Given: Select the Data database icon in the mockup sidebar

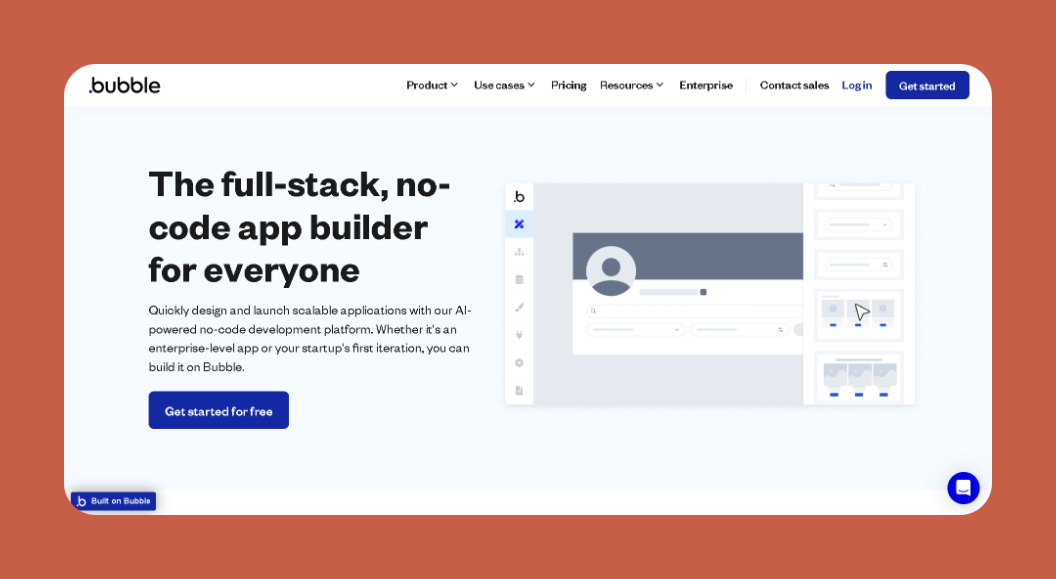Looking at the screenshot, I should tap(519, 279).
